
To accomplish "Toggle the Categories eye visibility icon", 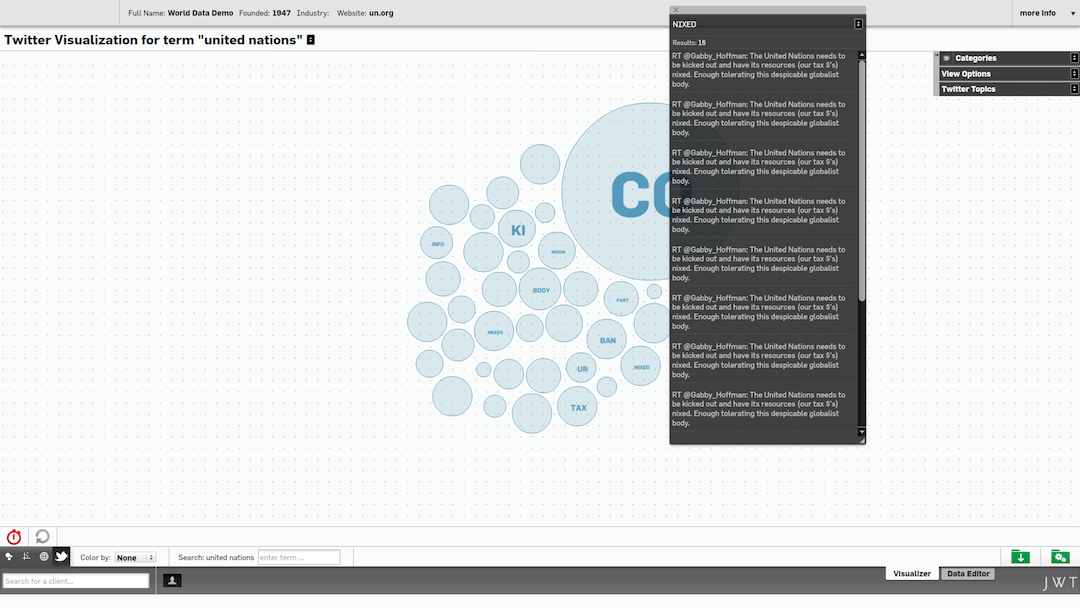I will coord(947,59).
